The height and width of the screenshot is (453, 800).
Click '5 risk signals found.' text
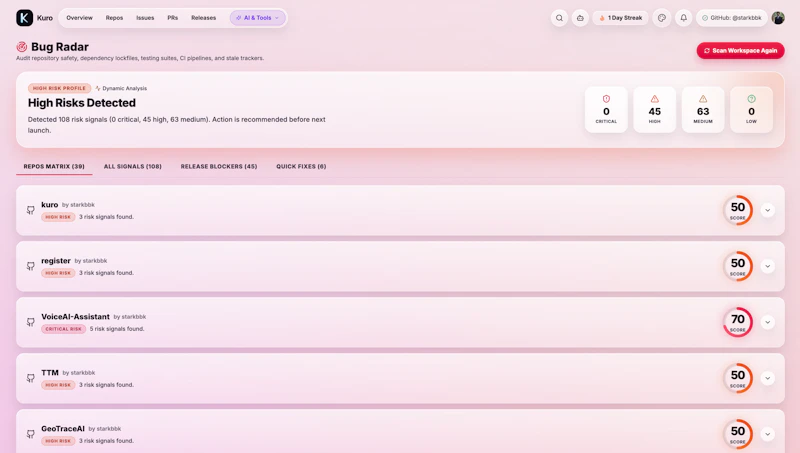(117, 329)
